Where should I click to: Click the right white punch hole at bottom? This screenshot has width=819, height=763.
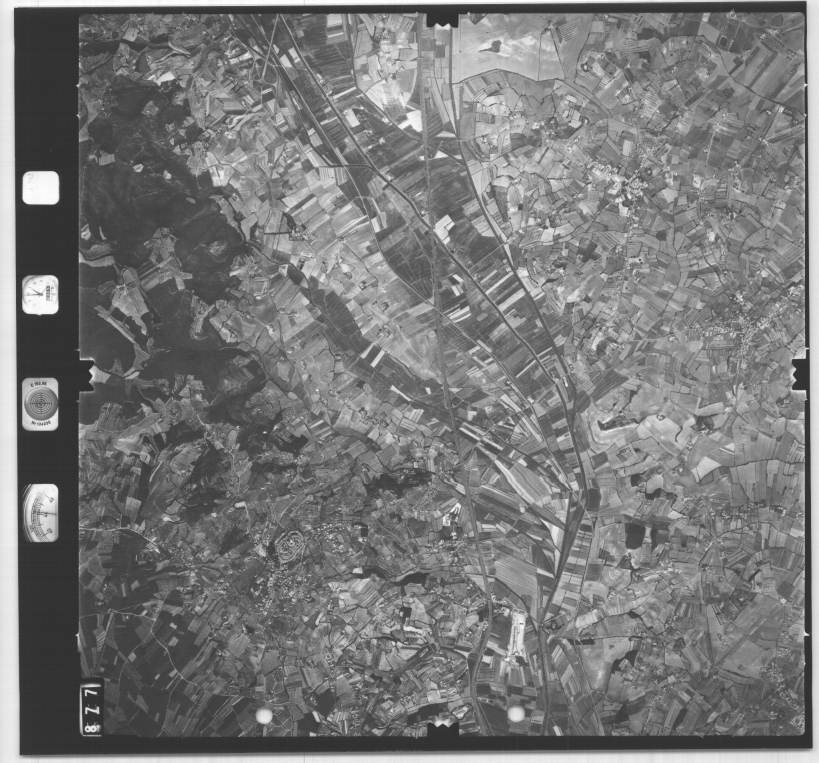516,713
